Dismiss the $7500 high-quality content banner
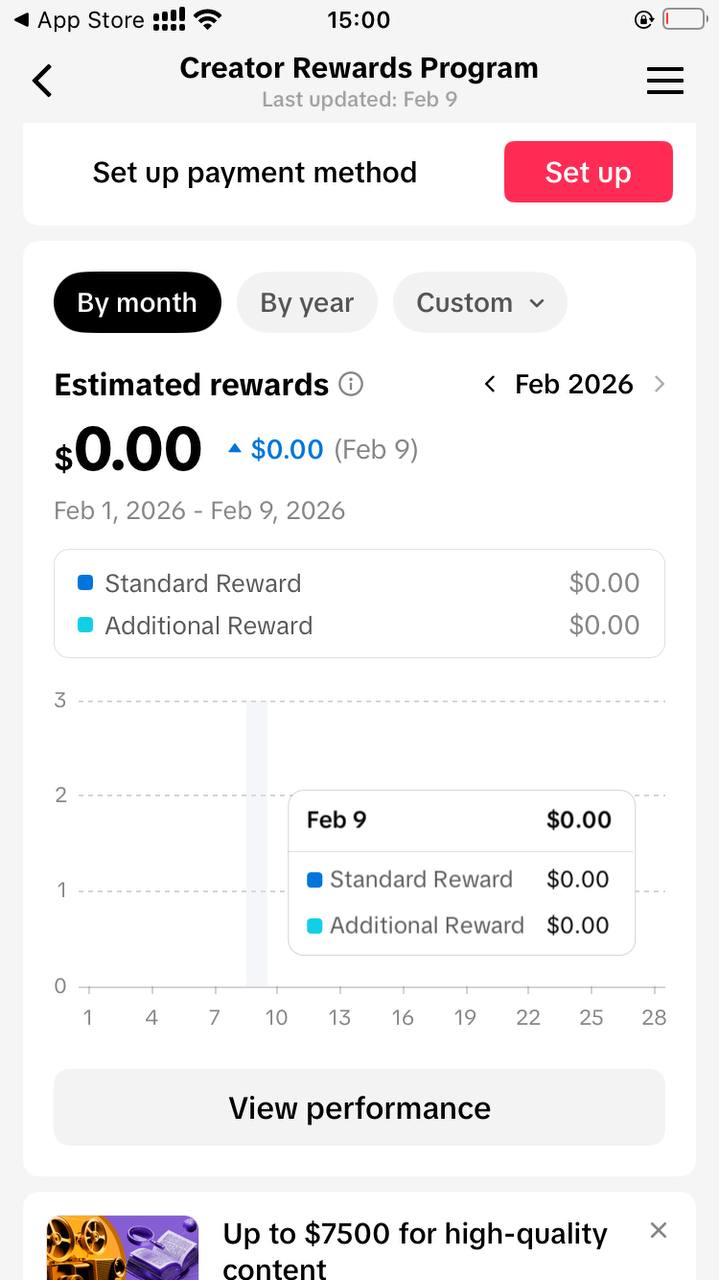719x1280 pixels. pos(658,1230)
